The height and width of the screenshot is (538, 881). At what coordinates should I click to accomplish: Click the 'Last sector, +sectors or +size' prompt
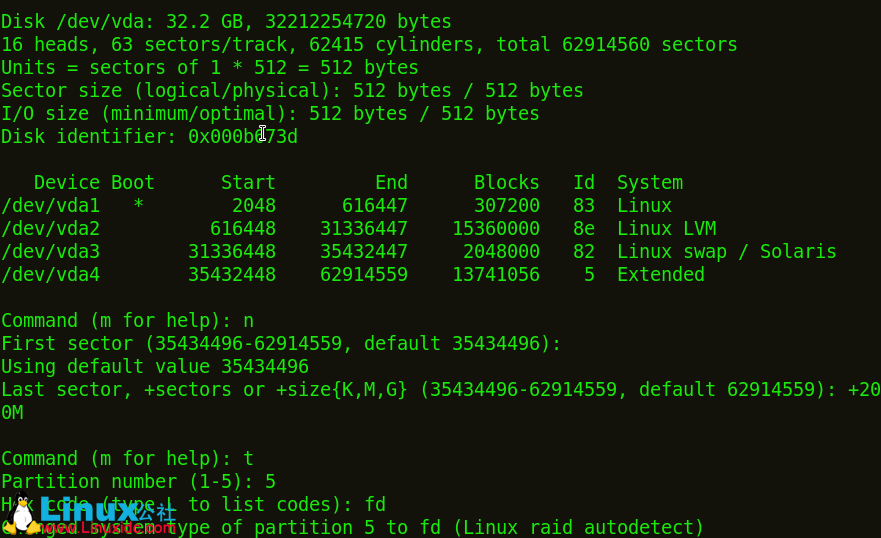(204, 390)
